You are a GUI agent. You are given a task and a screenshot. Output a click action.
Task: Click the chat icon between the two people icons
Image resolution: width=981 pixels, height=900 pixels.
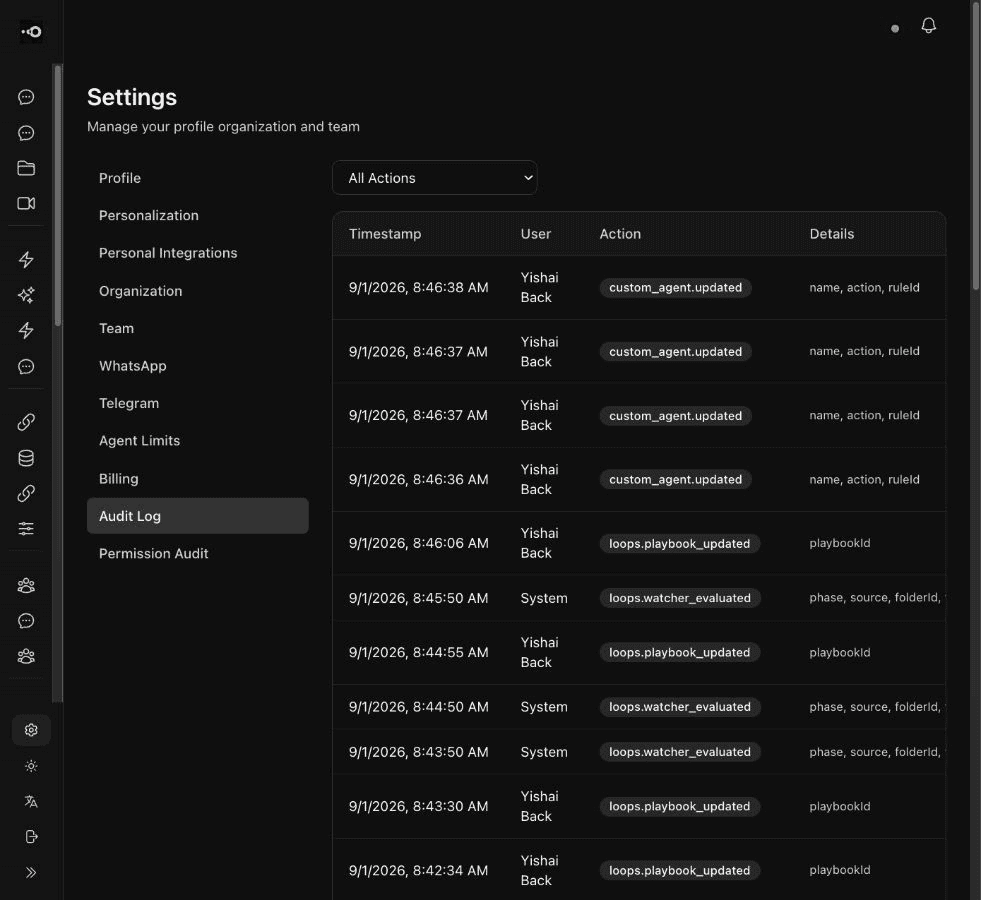(x=26, y=621)
